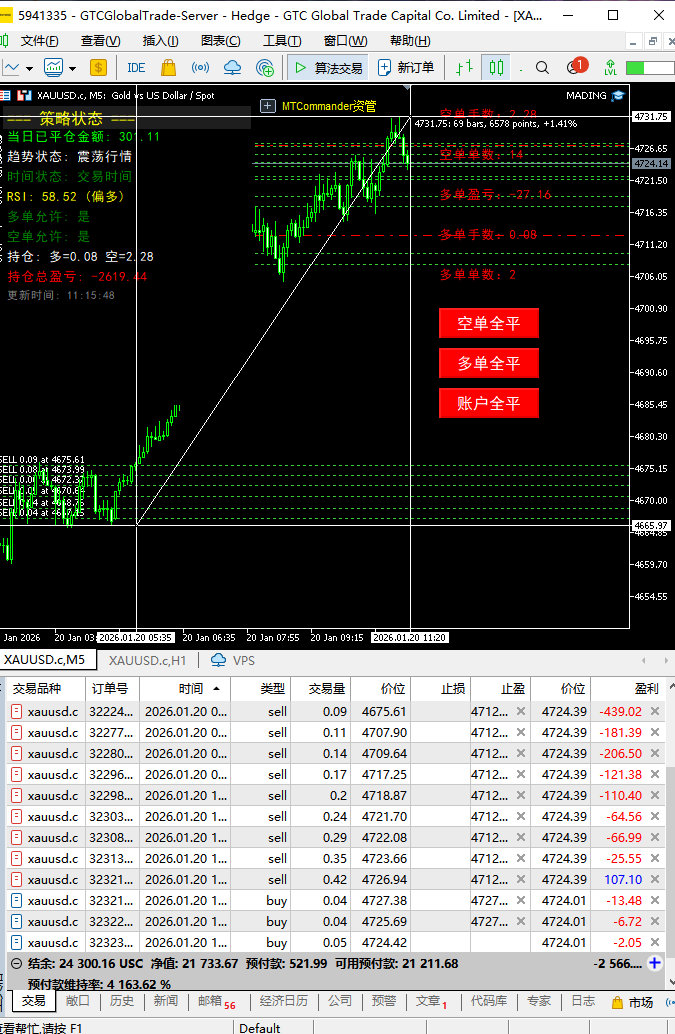Viewport: 675px width, 1034px height.
Task: Switch chart to bar chart
Action: click(465, 67)
